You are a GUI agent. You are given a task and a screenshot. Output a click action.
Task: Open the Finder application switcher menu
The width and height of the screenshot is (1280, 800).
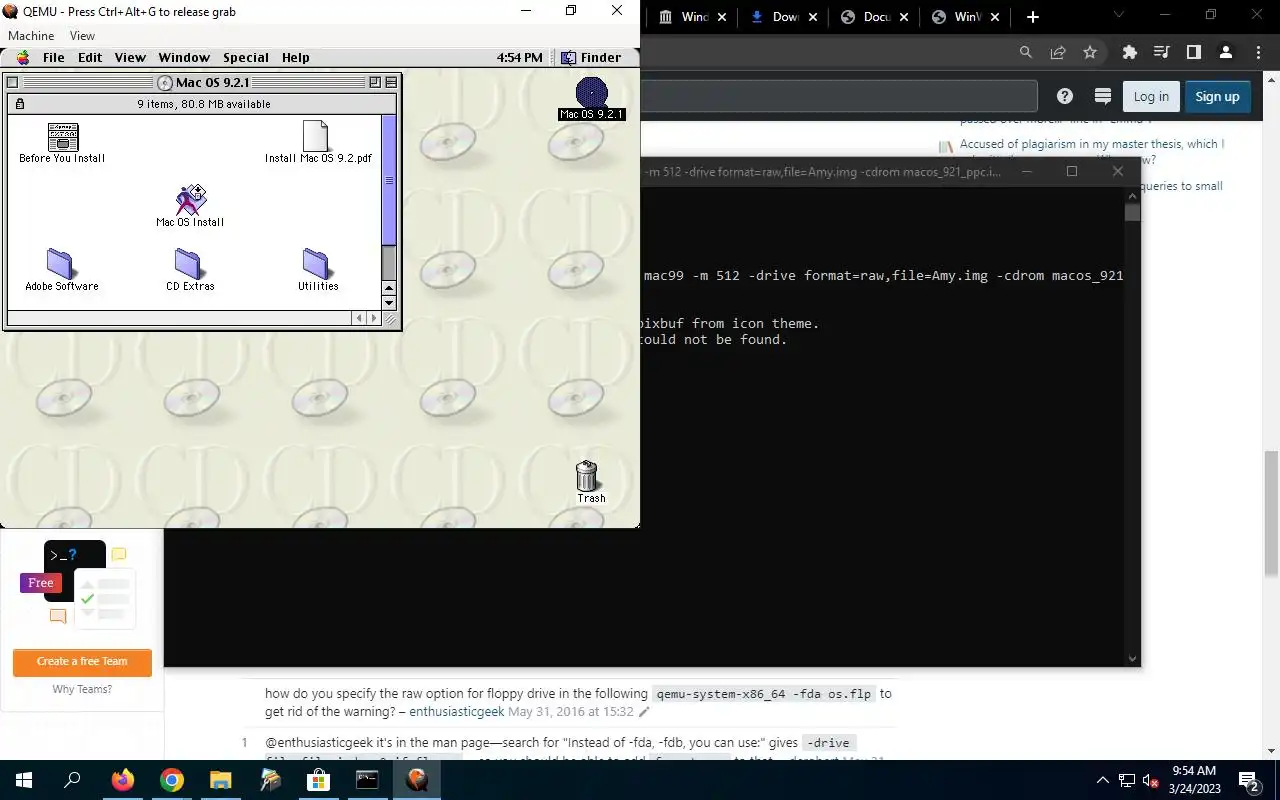pyautogui.click(x=591, y=57)
